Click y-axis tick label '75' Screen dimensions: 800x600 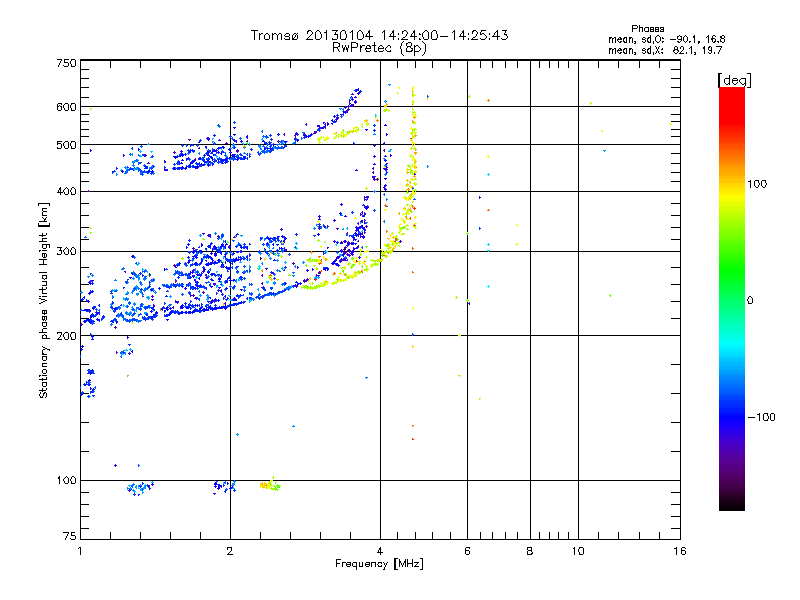pyautogui.click(x=70, y=536)
